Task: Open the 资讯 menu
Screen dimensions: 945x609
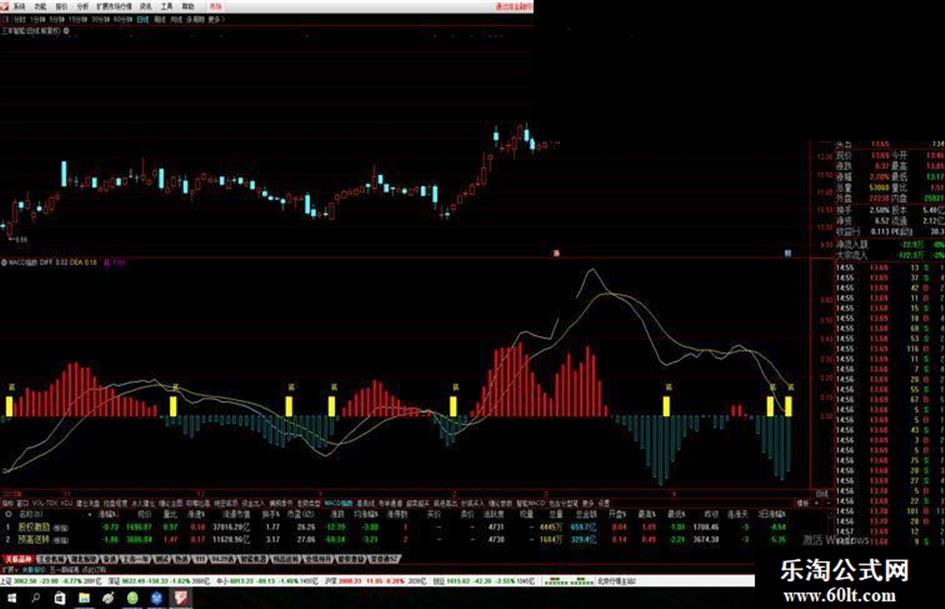Action: tap(146, 7)
